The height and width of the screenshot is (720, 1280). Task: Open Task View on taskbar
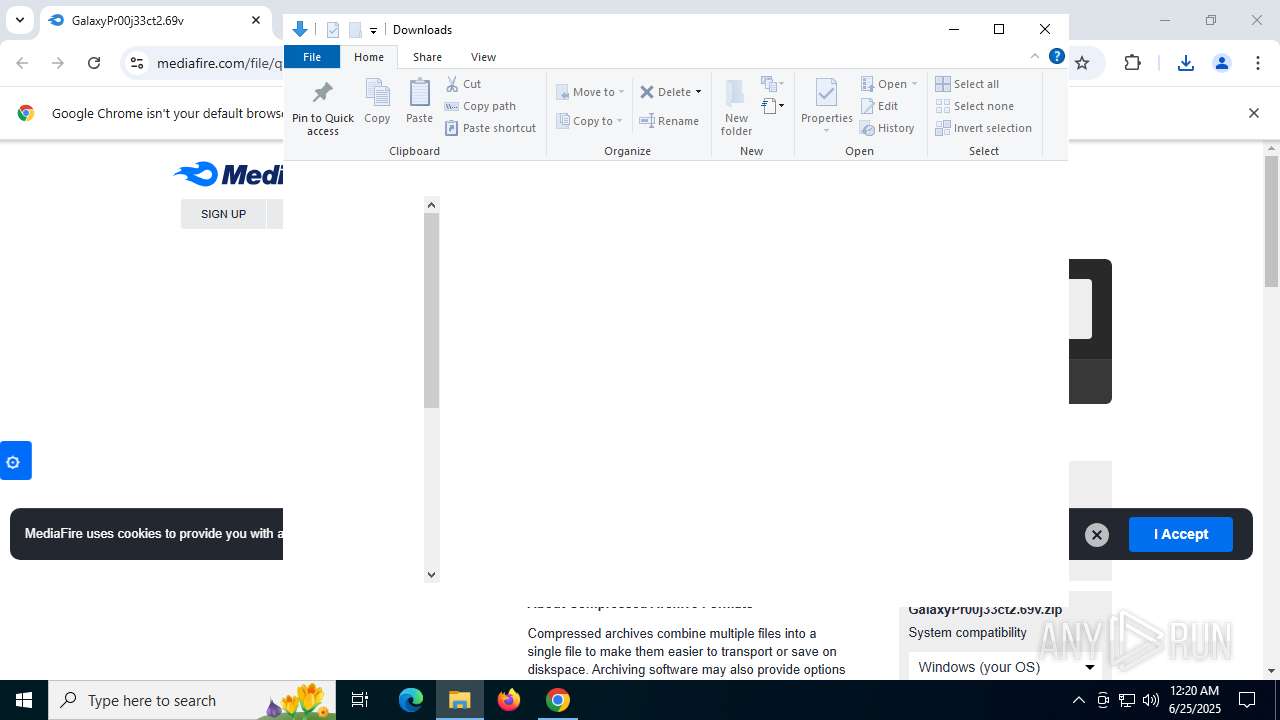(361, 700)
